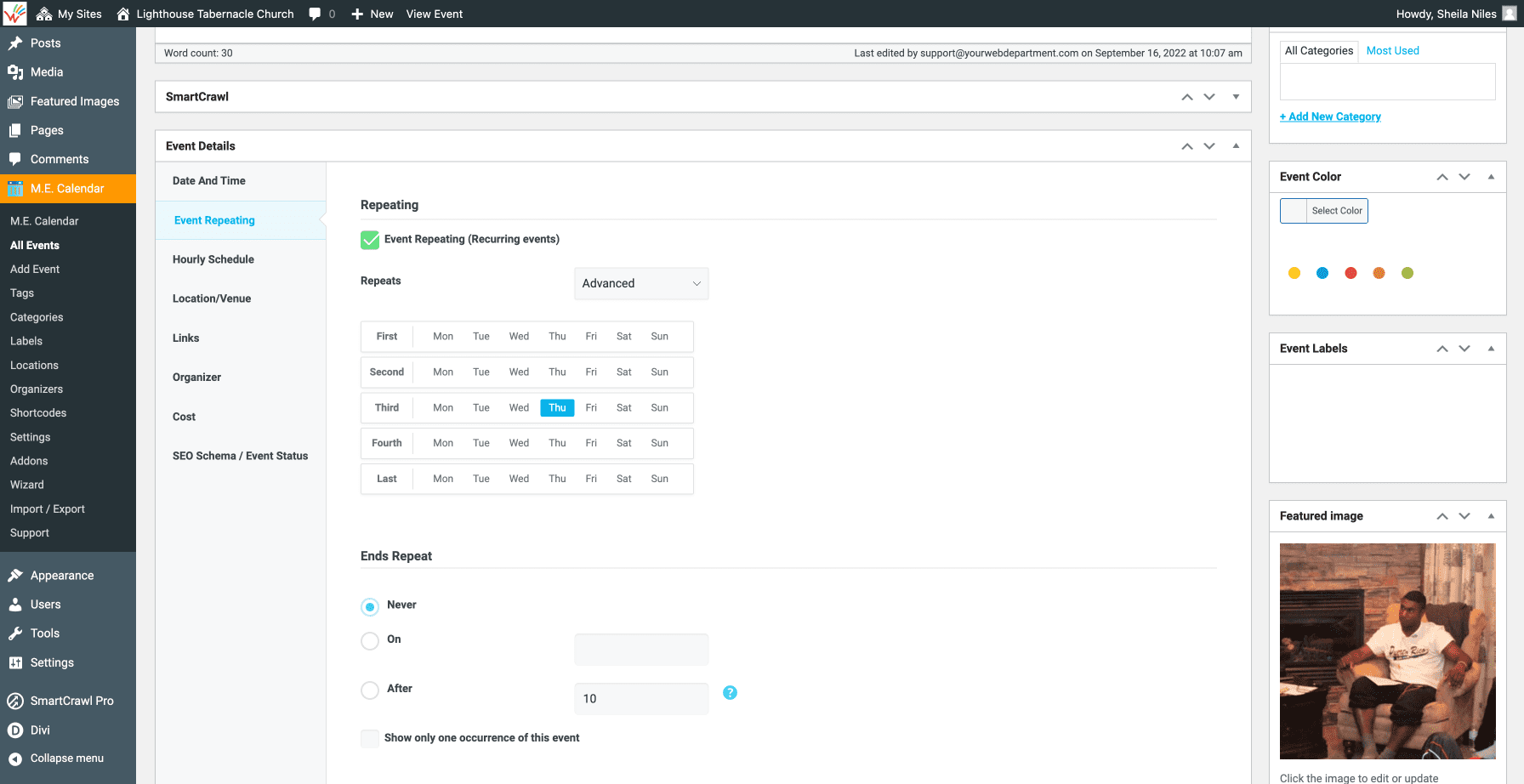
Task: Click the After occurrences number field
Action: pyautogui.click(x=641, y=699)
